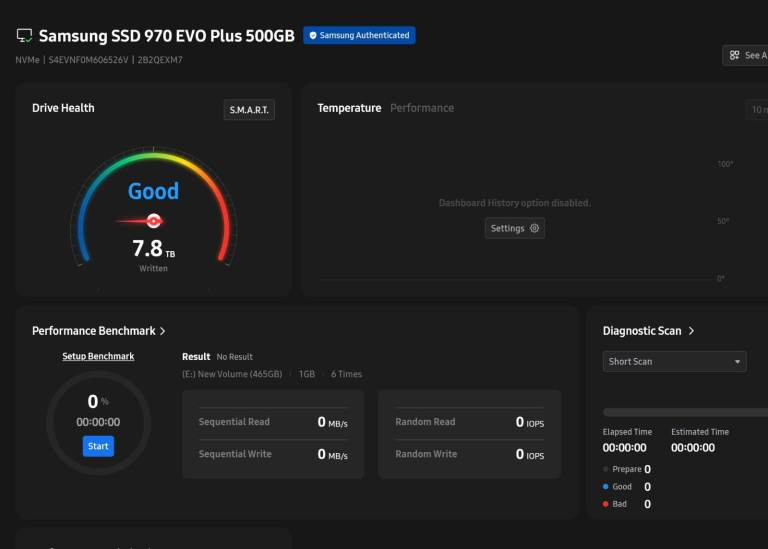The height and width of the screenshot is (549, 768).
Task: Expand Diagnostic Scan via its chevron
Action: 691,331
